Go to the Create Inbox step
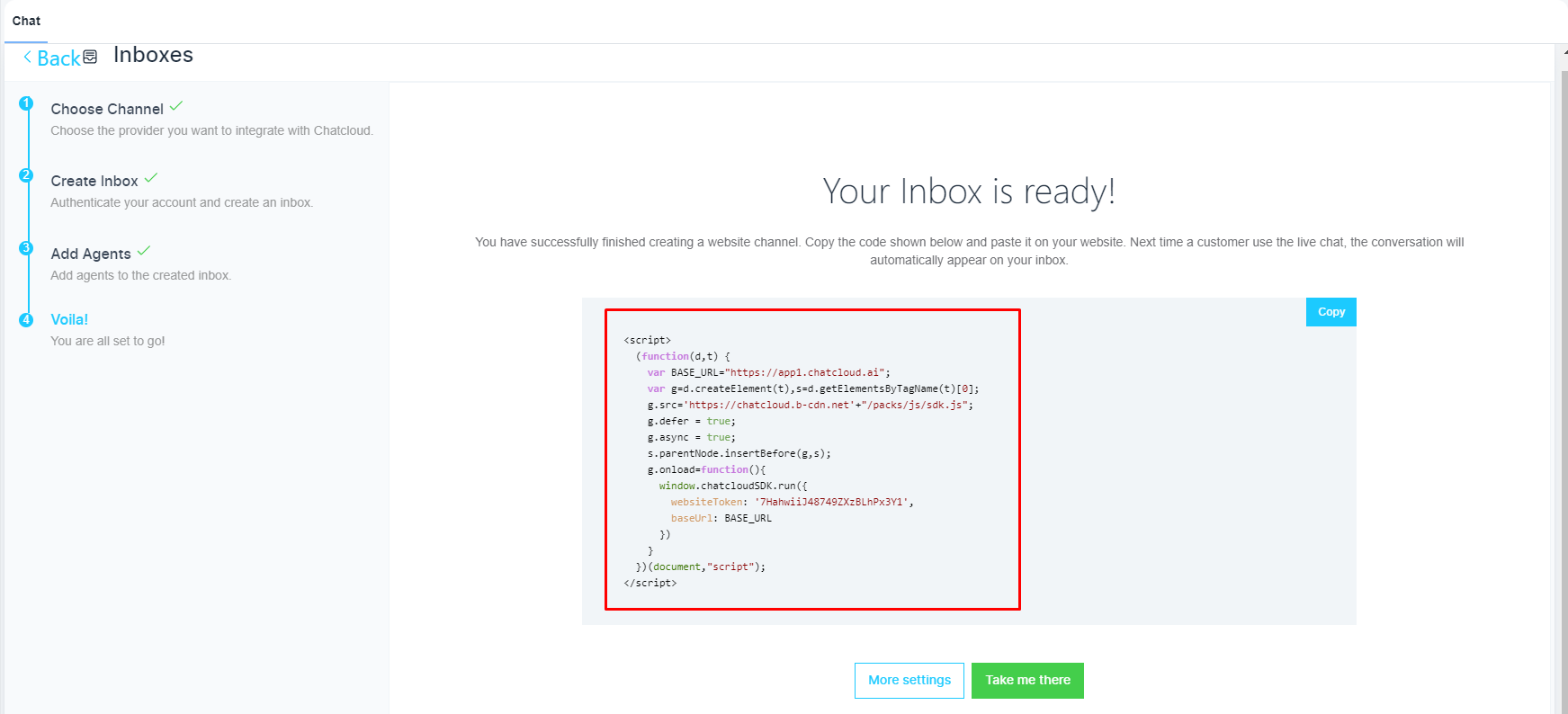Screen dimensions: 1568x714 [x=94, y=181]
